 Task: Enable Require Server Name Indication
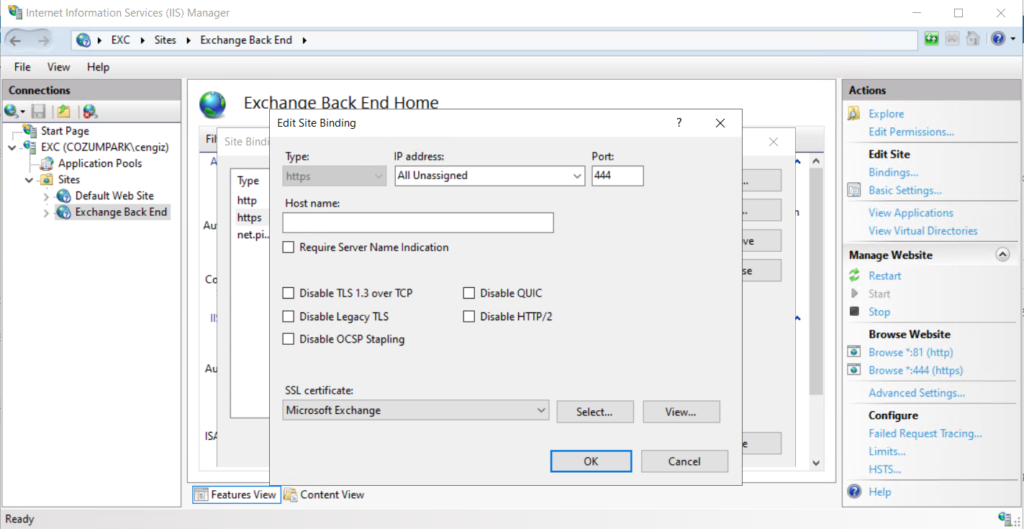click(288, 248)
